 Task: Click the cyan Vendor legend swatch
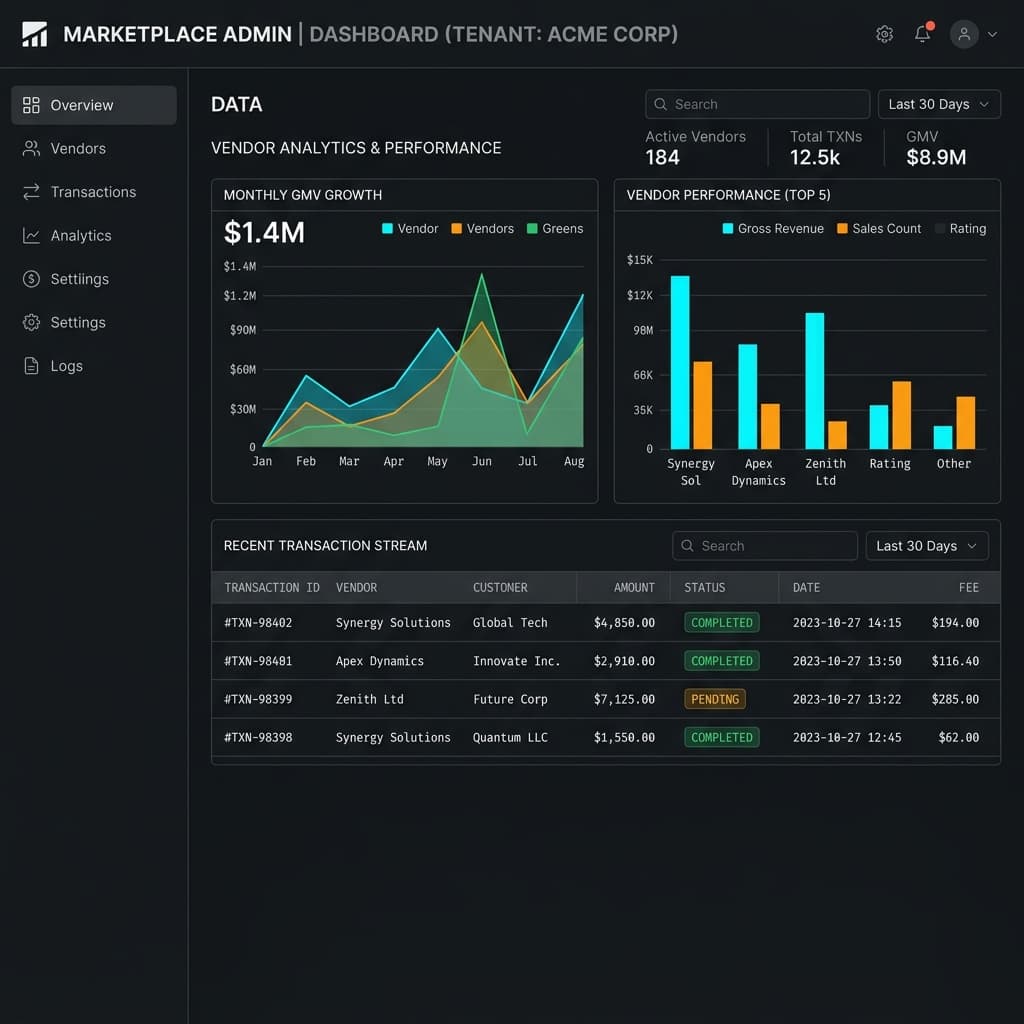click(x=387, y=229)
